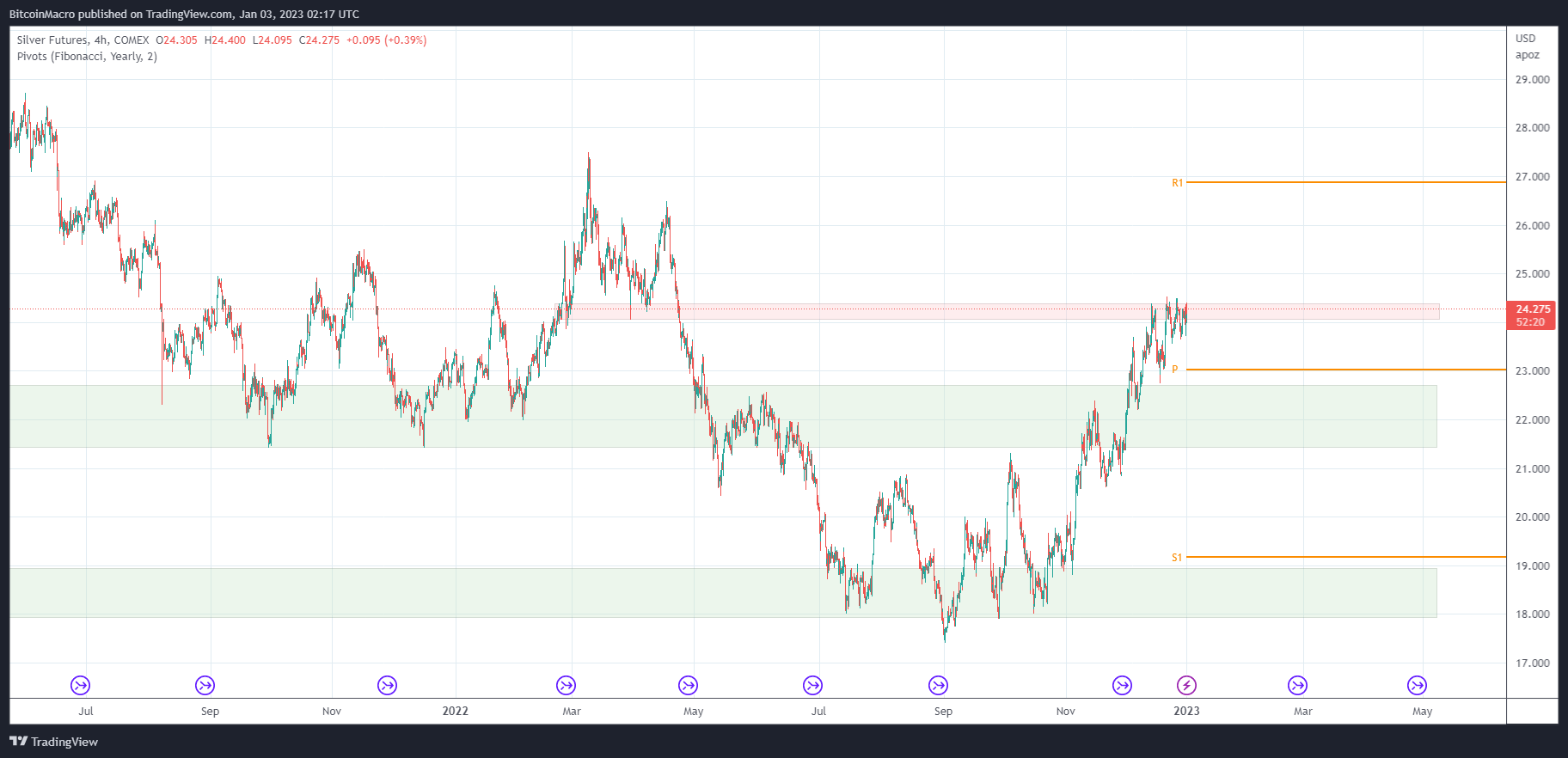Click the 2022 year label on time axis
This screenshot has width=1568, height=758.
coord(456,711)
